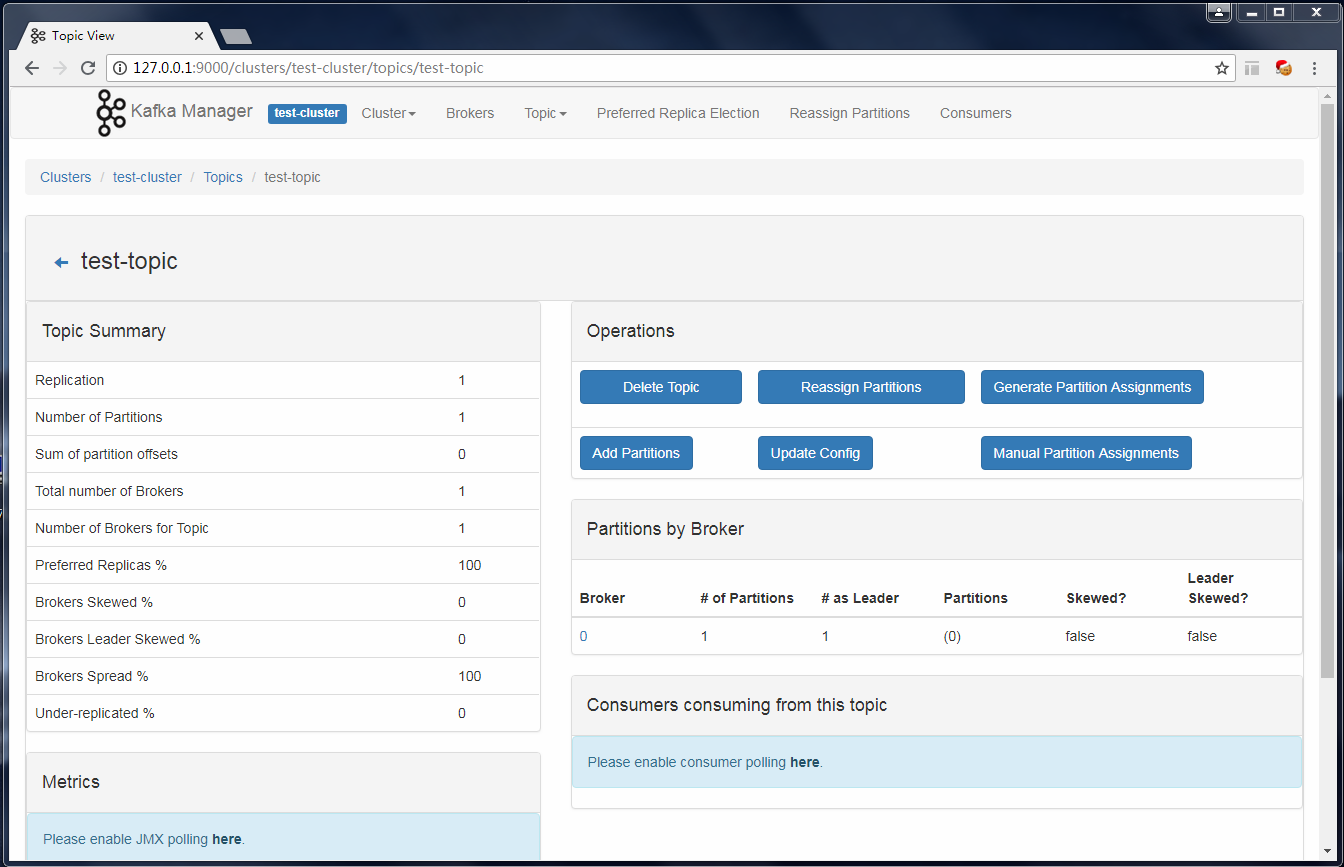Screen dimensions: 1344x867
Task: Click the browser back navigation arrow
Action: point(31,68)
